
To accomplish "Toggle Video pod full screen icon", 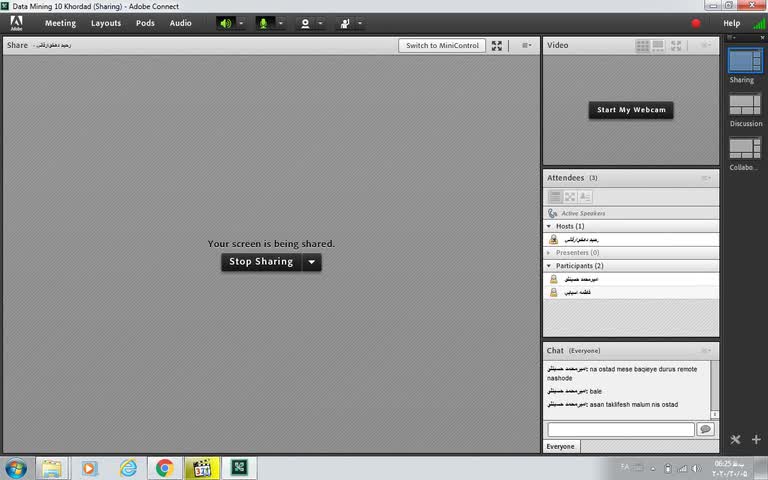I will (676, 46).
